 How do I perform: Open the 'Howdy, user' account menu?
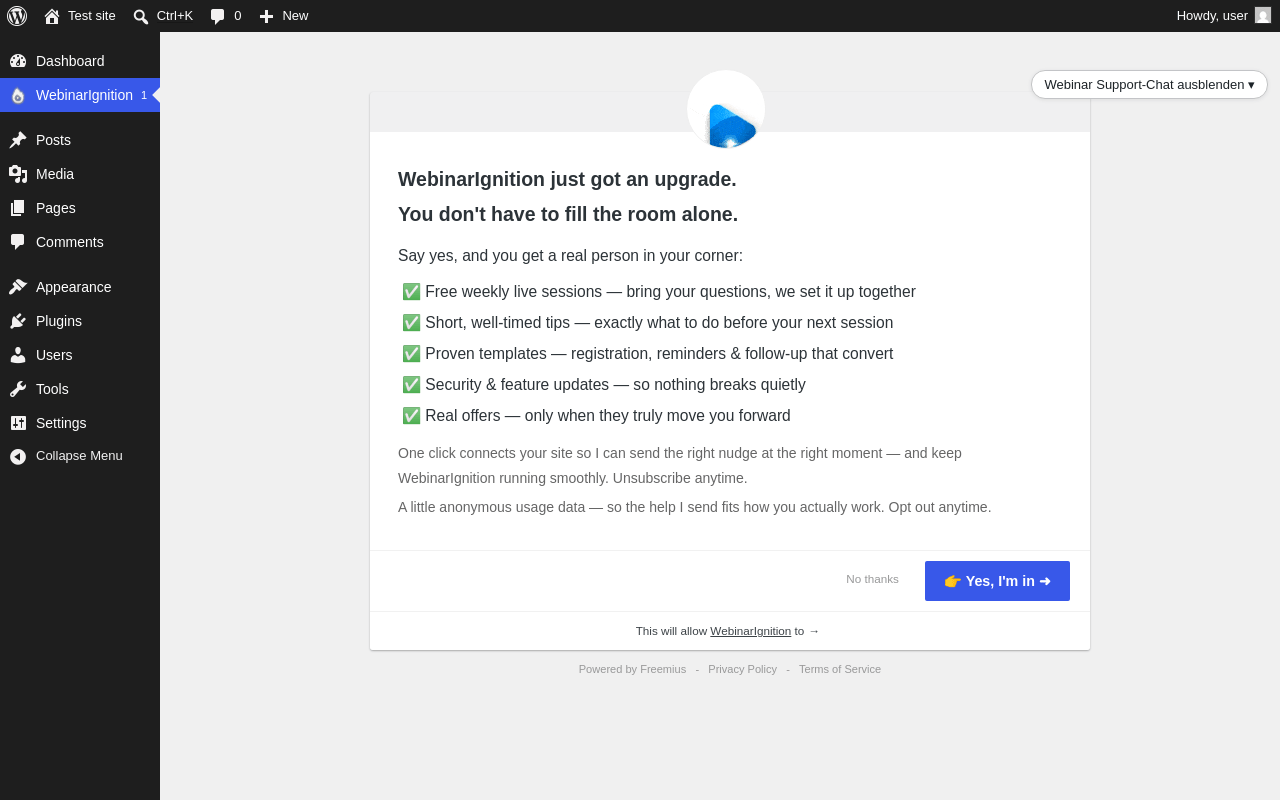tap(1224, 16)
